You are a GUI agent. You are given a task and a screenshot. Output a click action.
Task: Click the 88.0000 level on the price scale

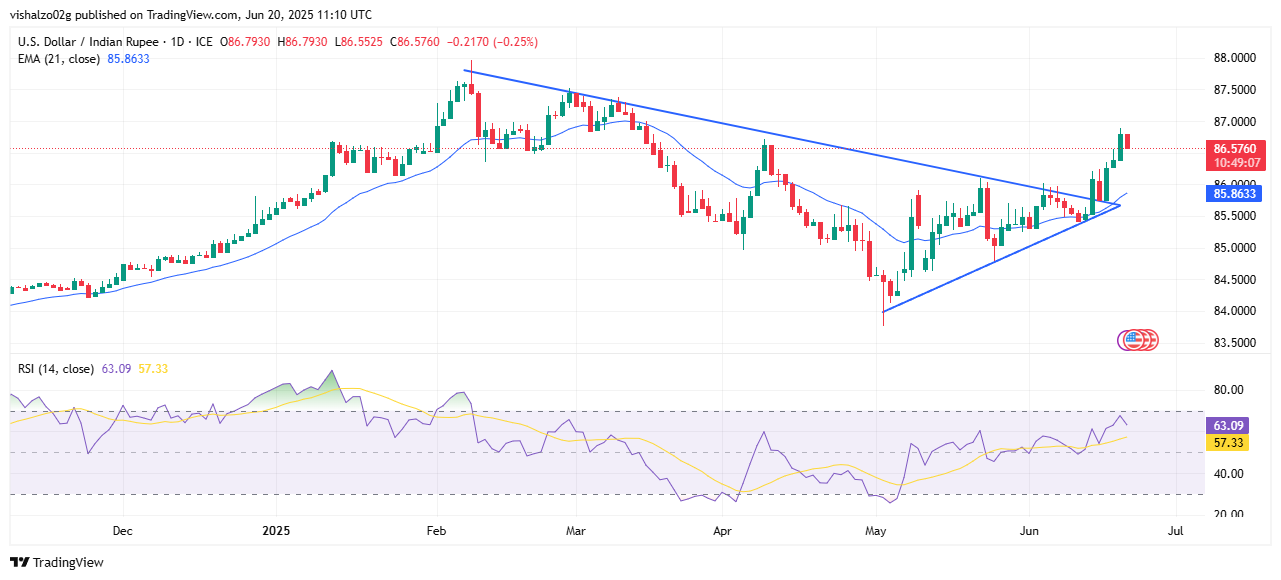click(x=1236, y=58)
